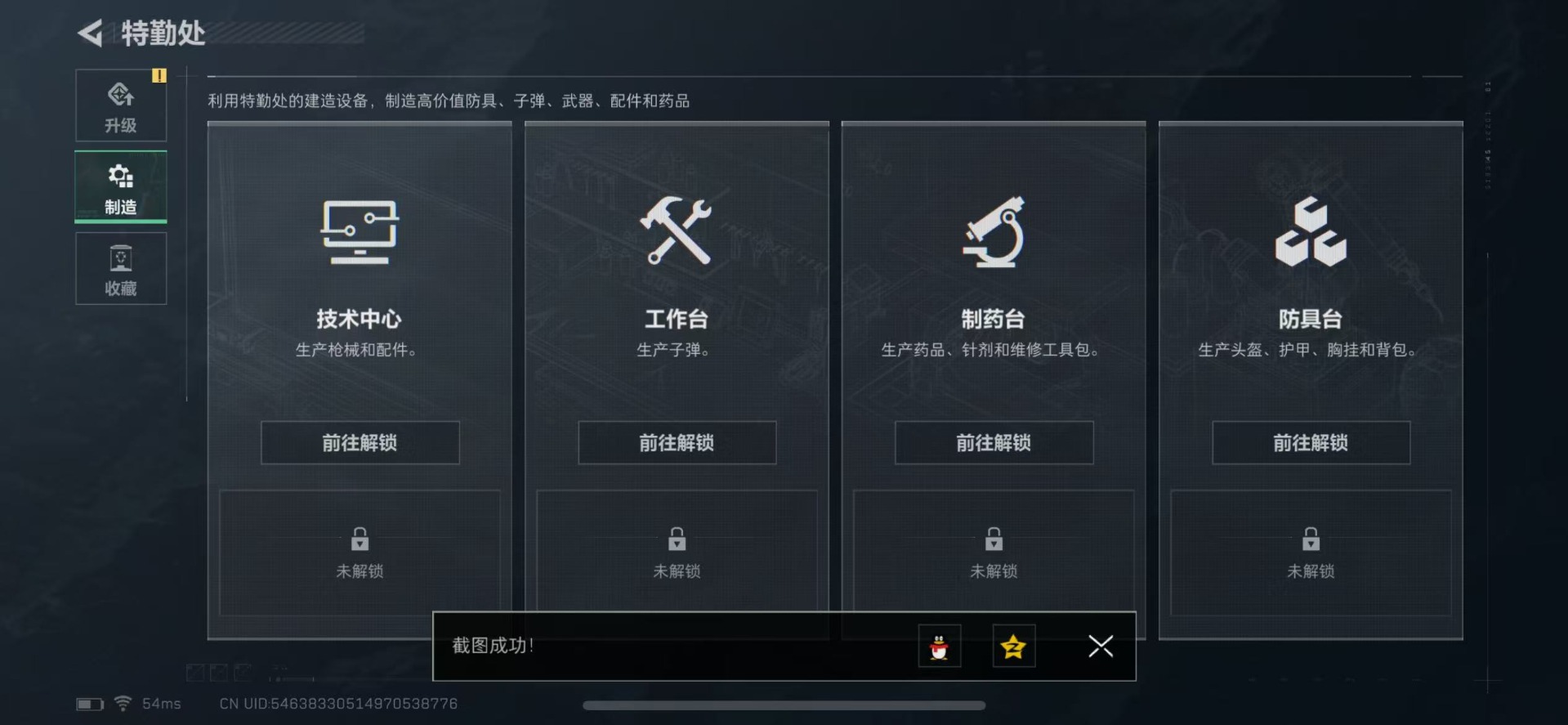Image resolution: width=1568 pixels, height=725 pixels.
Task: Click 前往解锁 under 制药台
Action: click(994, 443)
